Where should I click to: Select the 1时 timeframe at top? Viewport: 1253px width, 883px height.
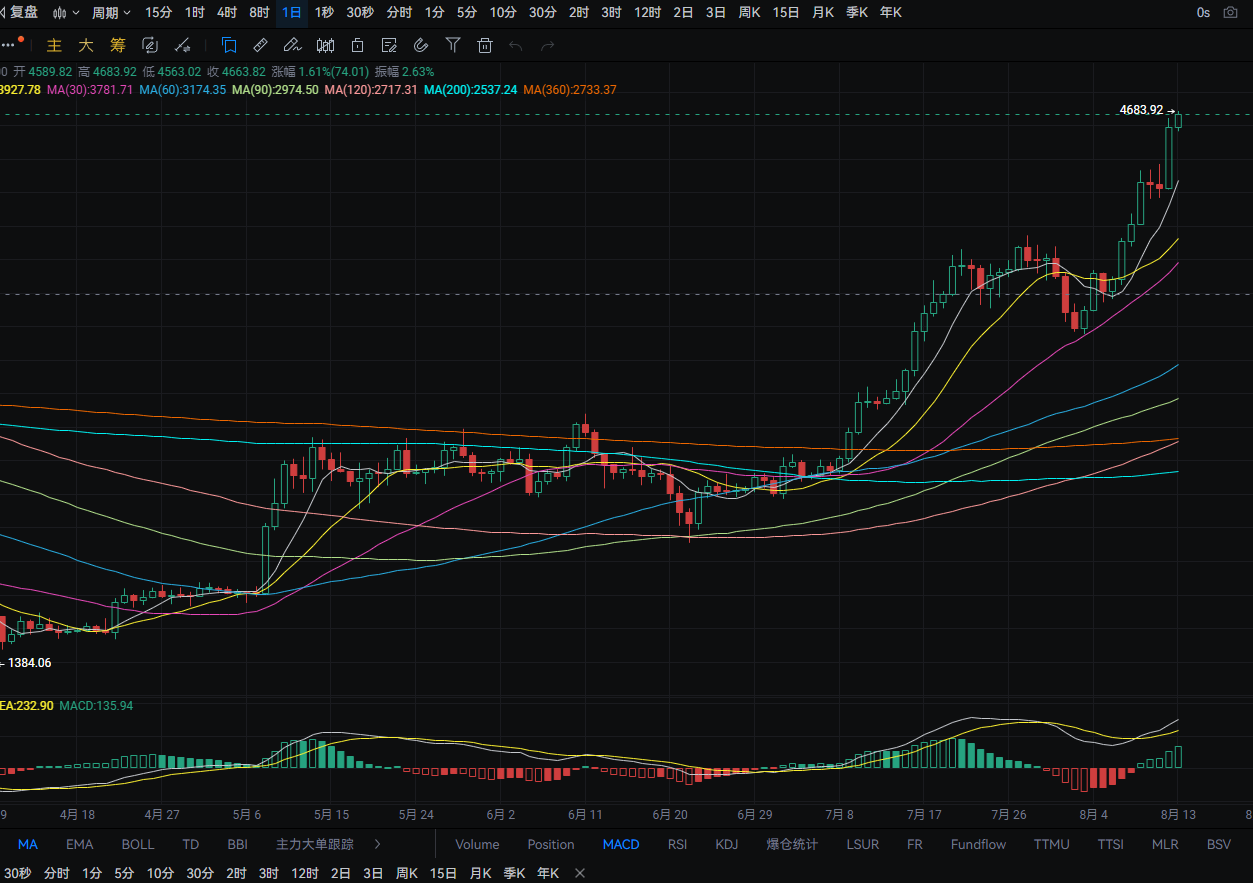(x=194, y=13)
